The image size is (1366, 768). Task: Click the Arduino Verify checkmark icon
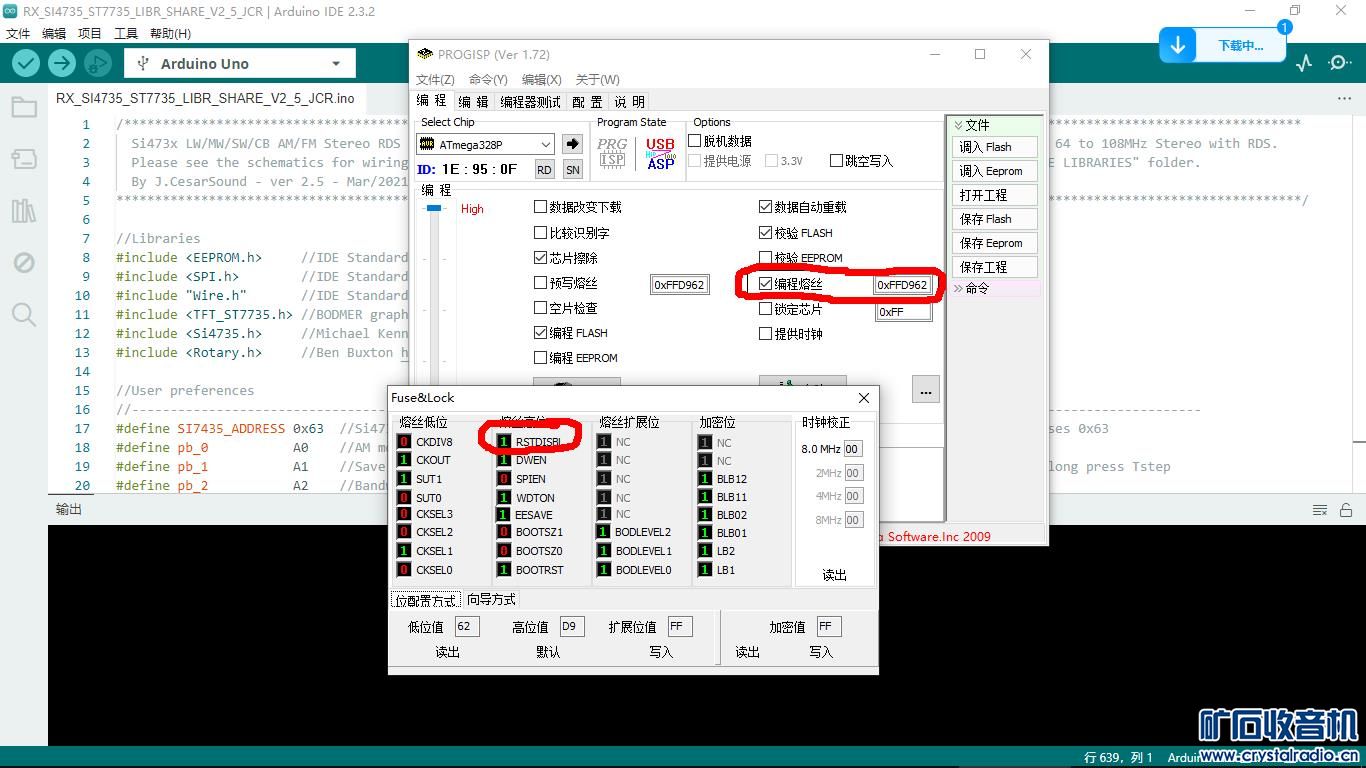(x=26, y=63)
